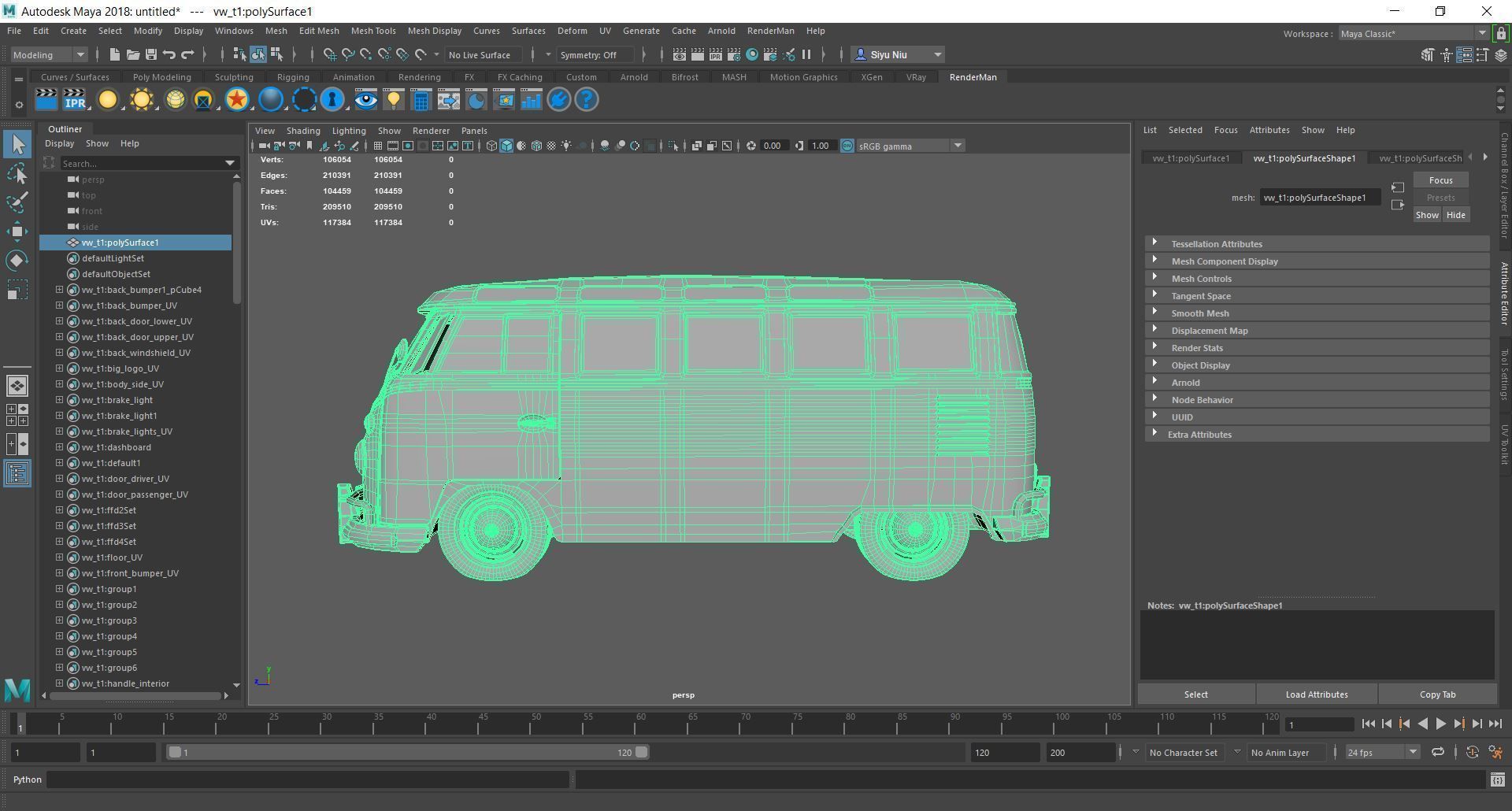Image resolution: width=1512 pixels, height=811 pixels.
Task: Toggle auto keyframe button
Action: 1472,753
